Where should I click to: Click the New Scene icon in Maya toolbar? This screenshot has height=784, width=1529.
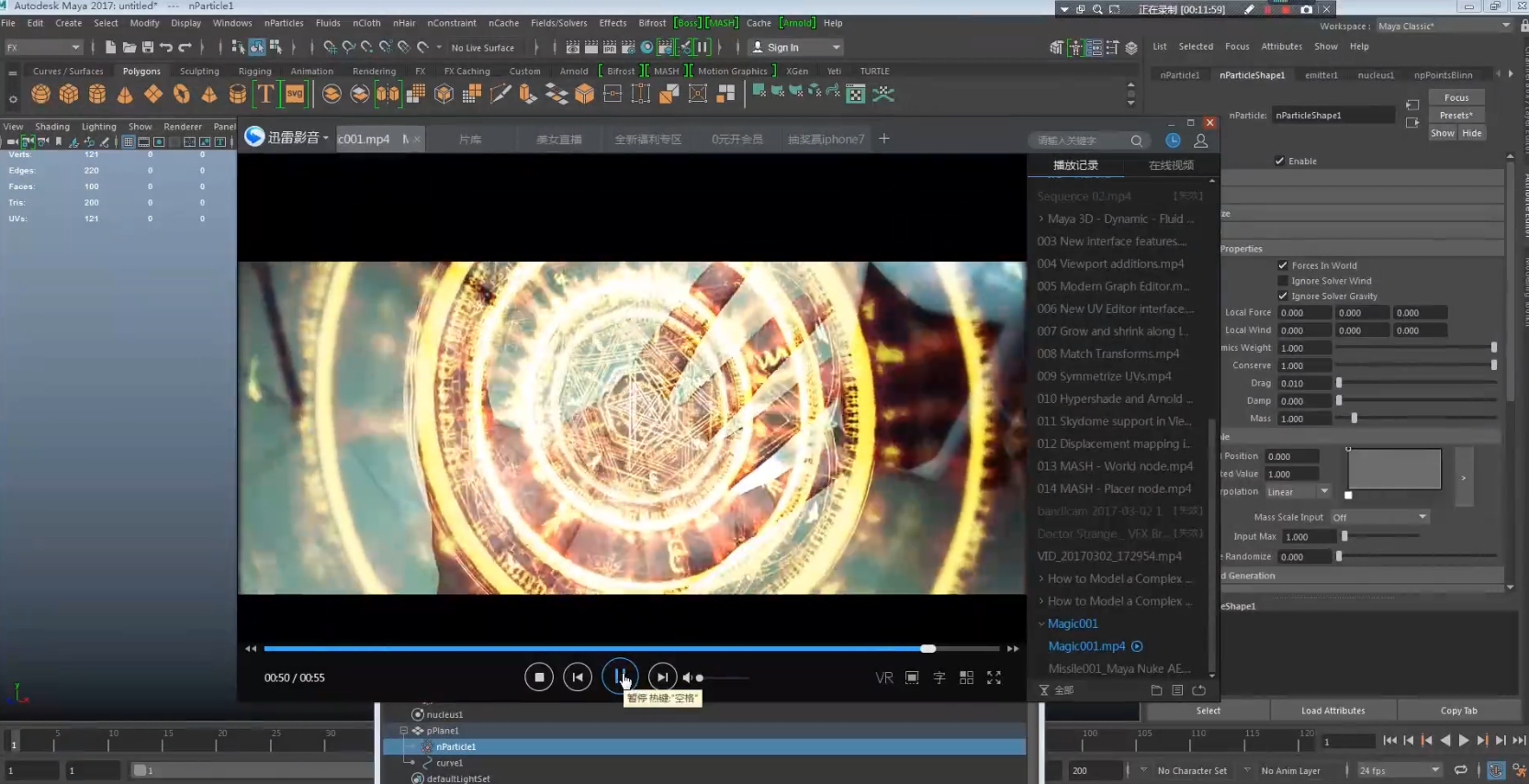110,47
